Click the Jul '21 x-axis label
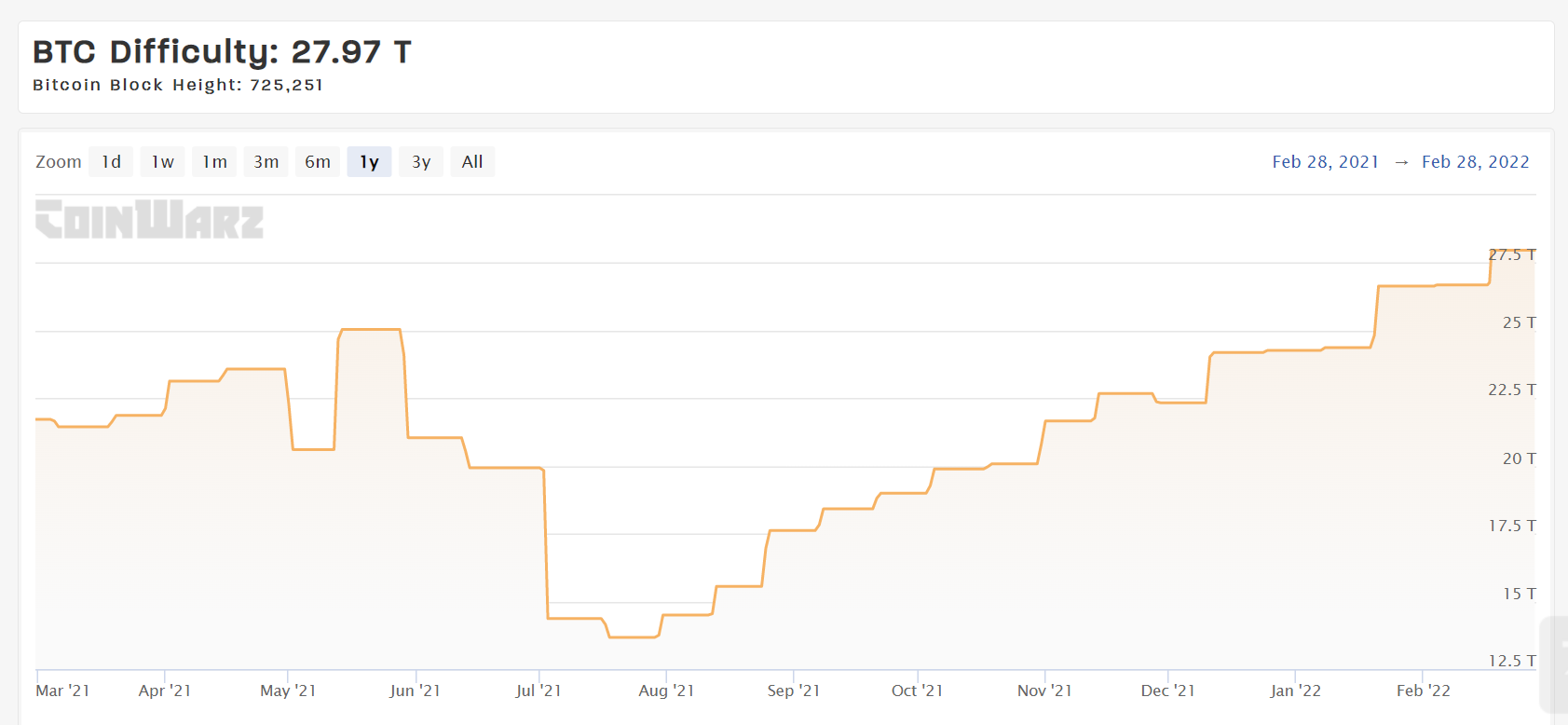Image resolution: width=1568 pixels, height=725 pixels. (x=539, y=691)
